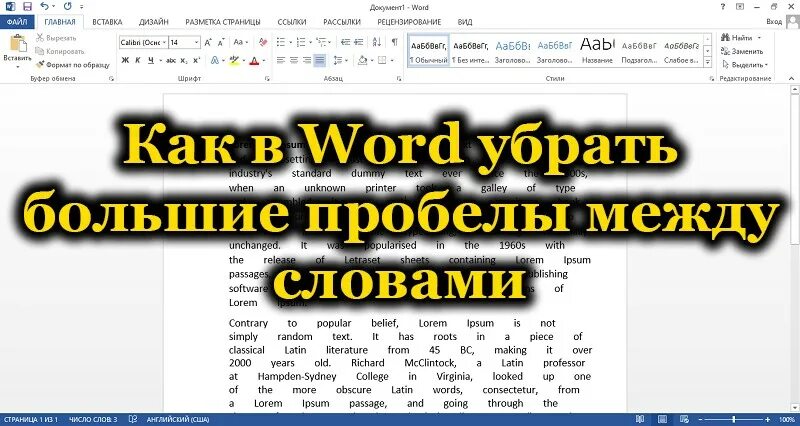Sort the text with the A-Z icon
The image size is (800, 426).
point(377,42)
